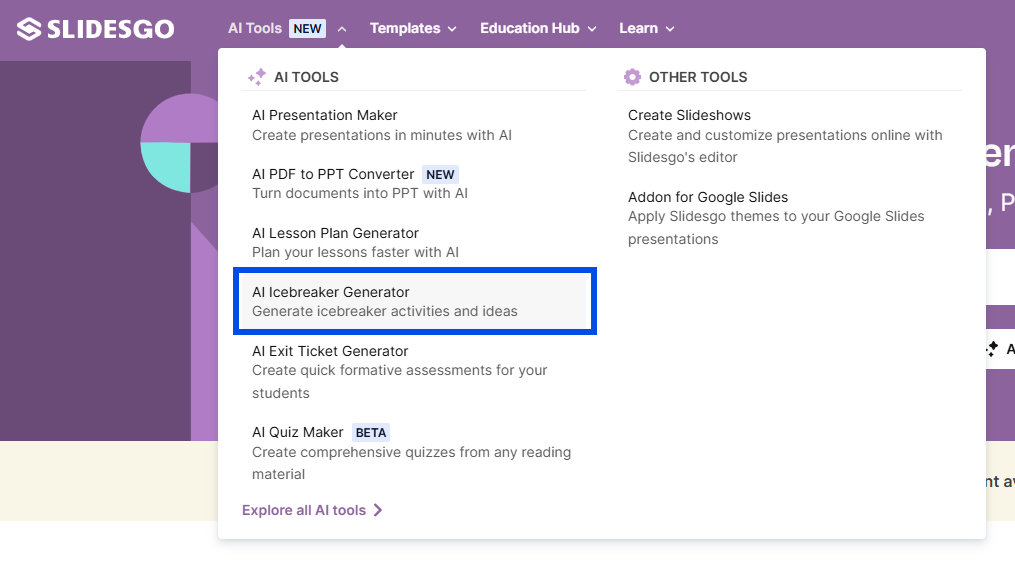Collapse the AI Tools dropdown menu
This screenshot has height=562, width=1015.
coord(342,29)
